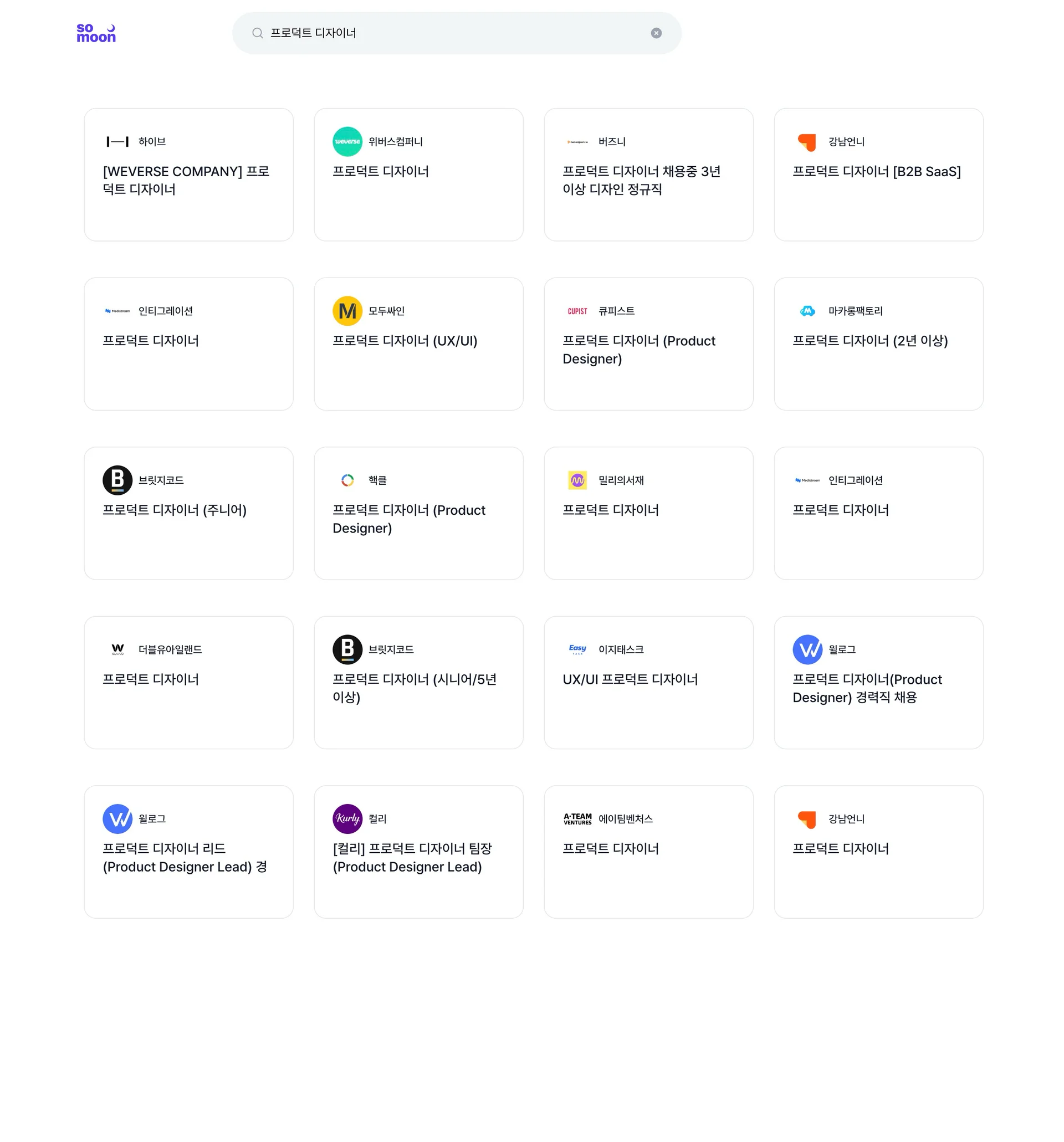
Task: Click the 핵클 colorful ring logo
Action: tap(347, 480)
